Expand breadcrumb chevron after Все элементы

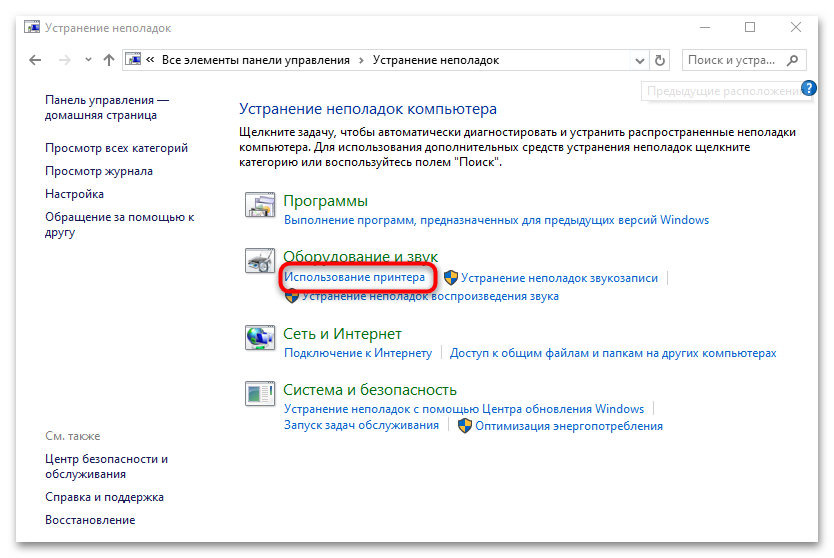[361, 61]
